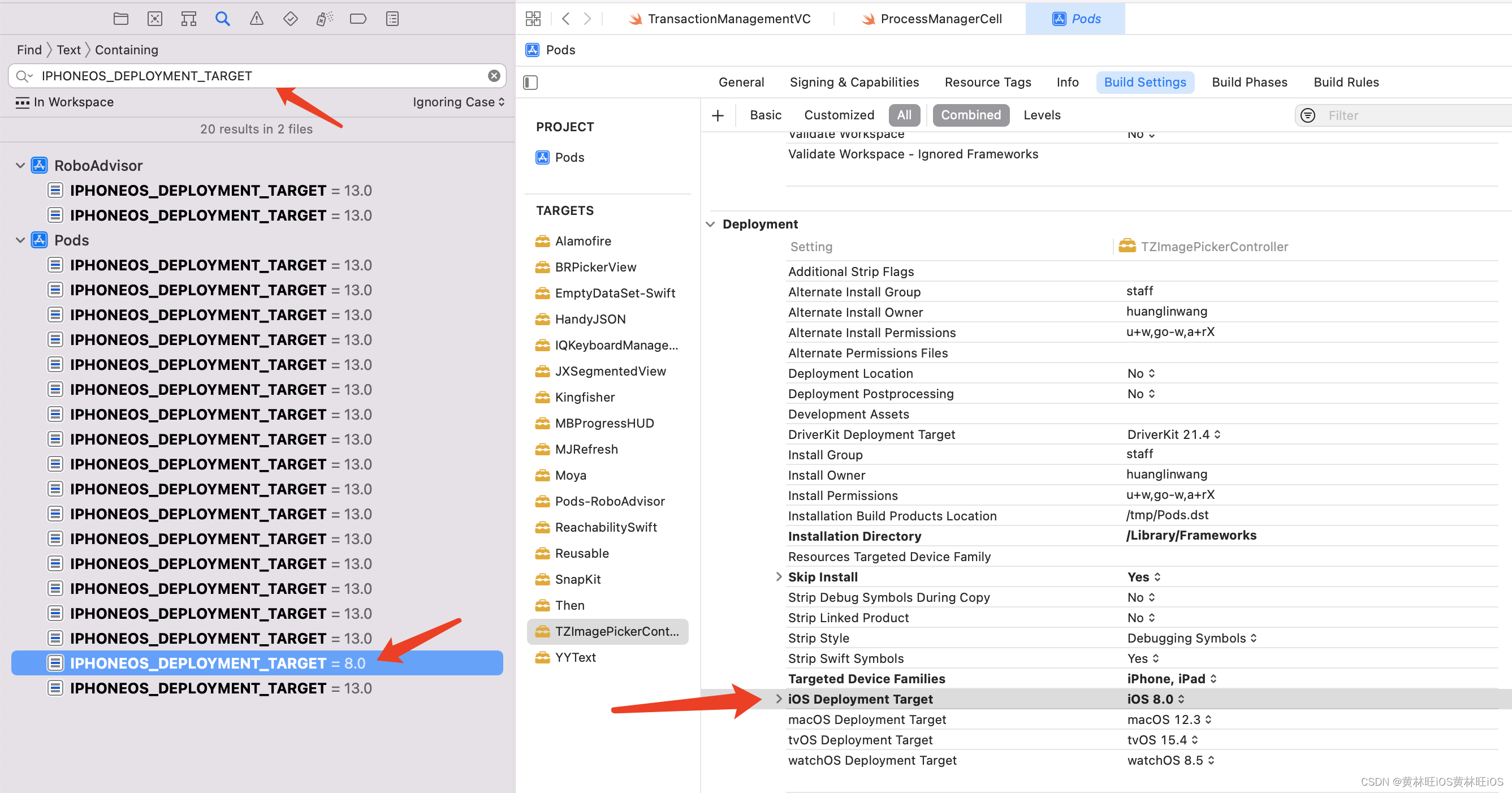The width and height of the screenshot is (1512, 793).
Task: Click the + button to add a setting
Action: [718, 115]
